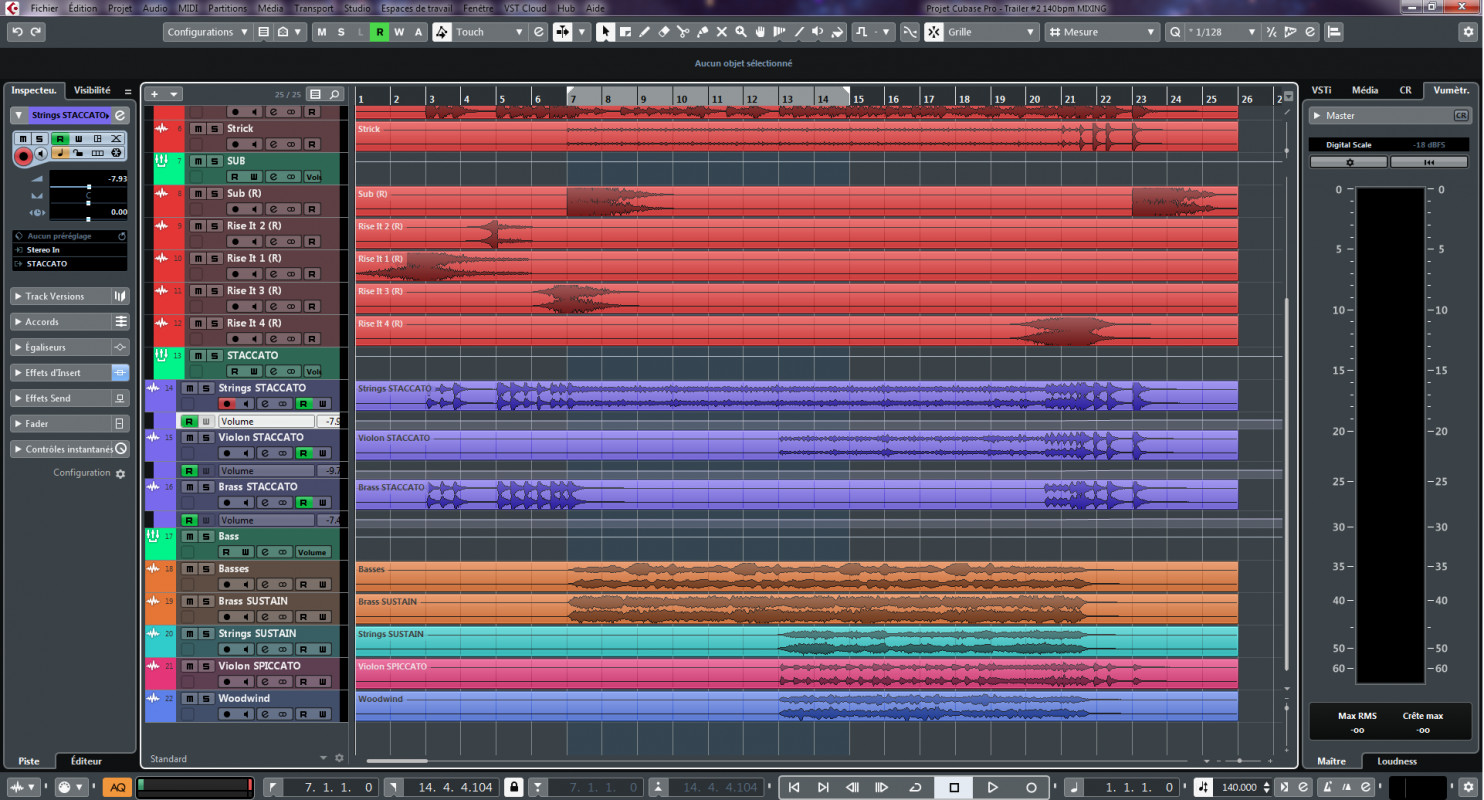Click the Aucun préréglage preset field
1484x800 pixels.
point(70,236)
